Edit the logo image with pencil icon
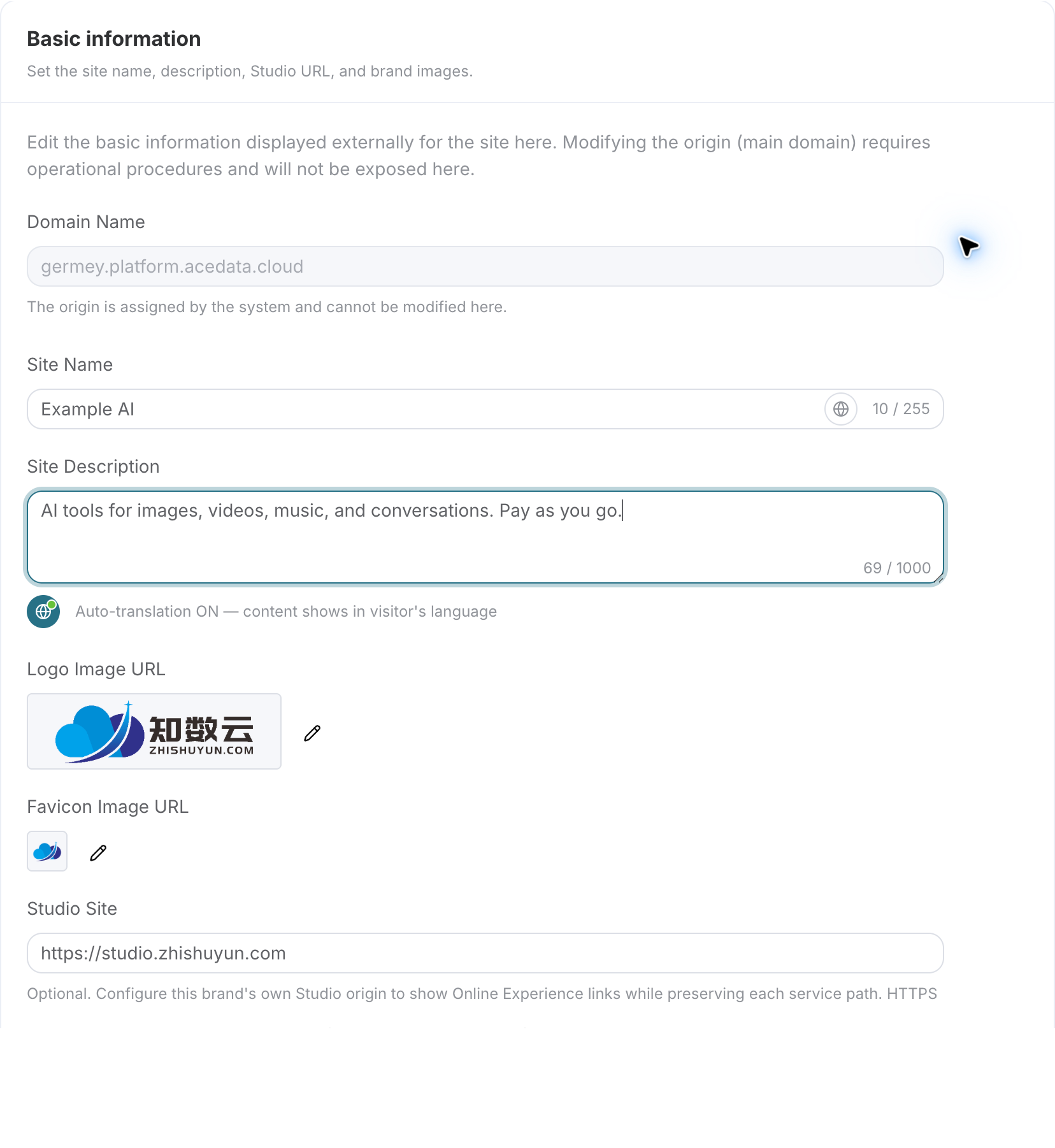The height and width of the screenshot is (1148, 1055). click(312, 733)
